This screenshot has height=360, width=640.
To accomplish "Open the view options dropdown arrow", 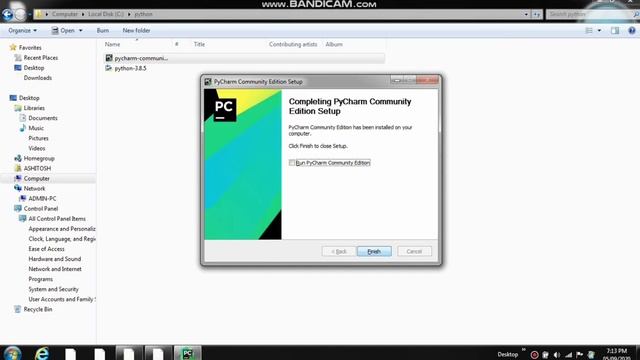I will click(599, 31).
